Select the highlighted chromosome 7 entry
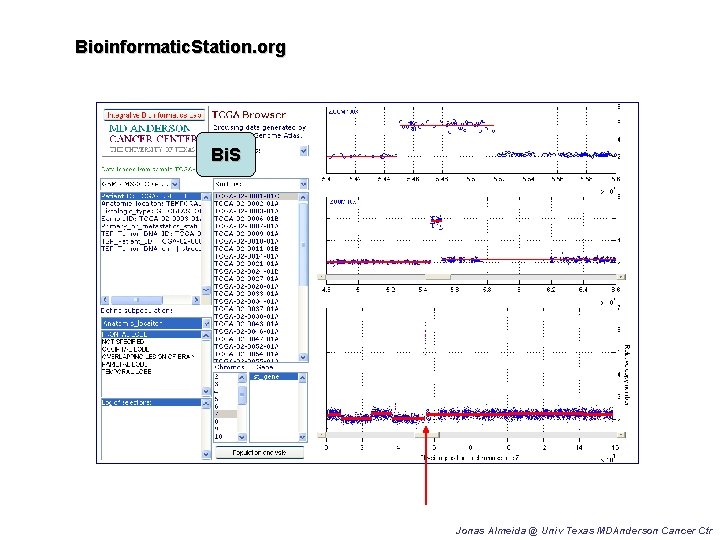Viewport: 720px width, 540px height. point(225,414)
